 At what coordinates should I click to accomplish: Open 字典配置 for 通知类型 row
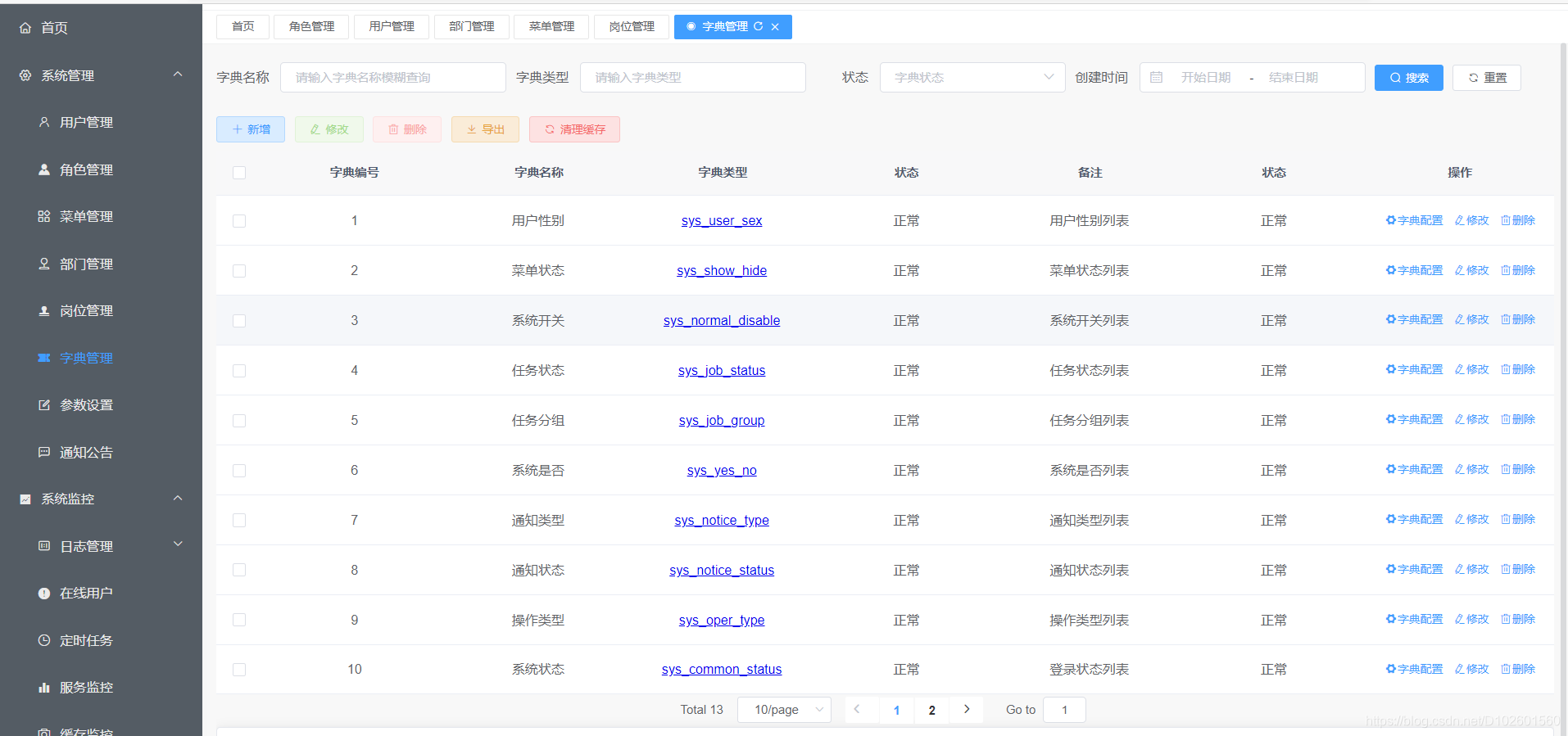click(1415, 519)
